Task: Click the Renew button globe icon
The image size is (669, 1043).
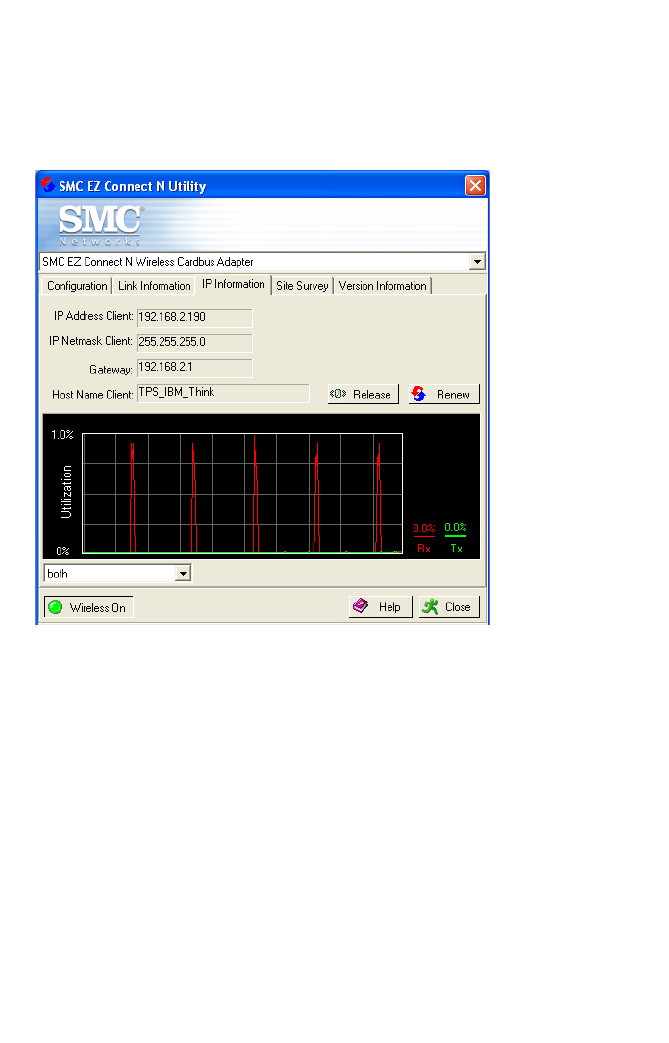Action: coord(418,394)
